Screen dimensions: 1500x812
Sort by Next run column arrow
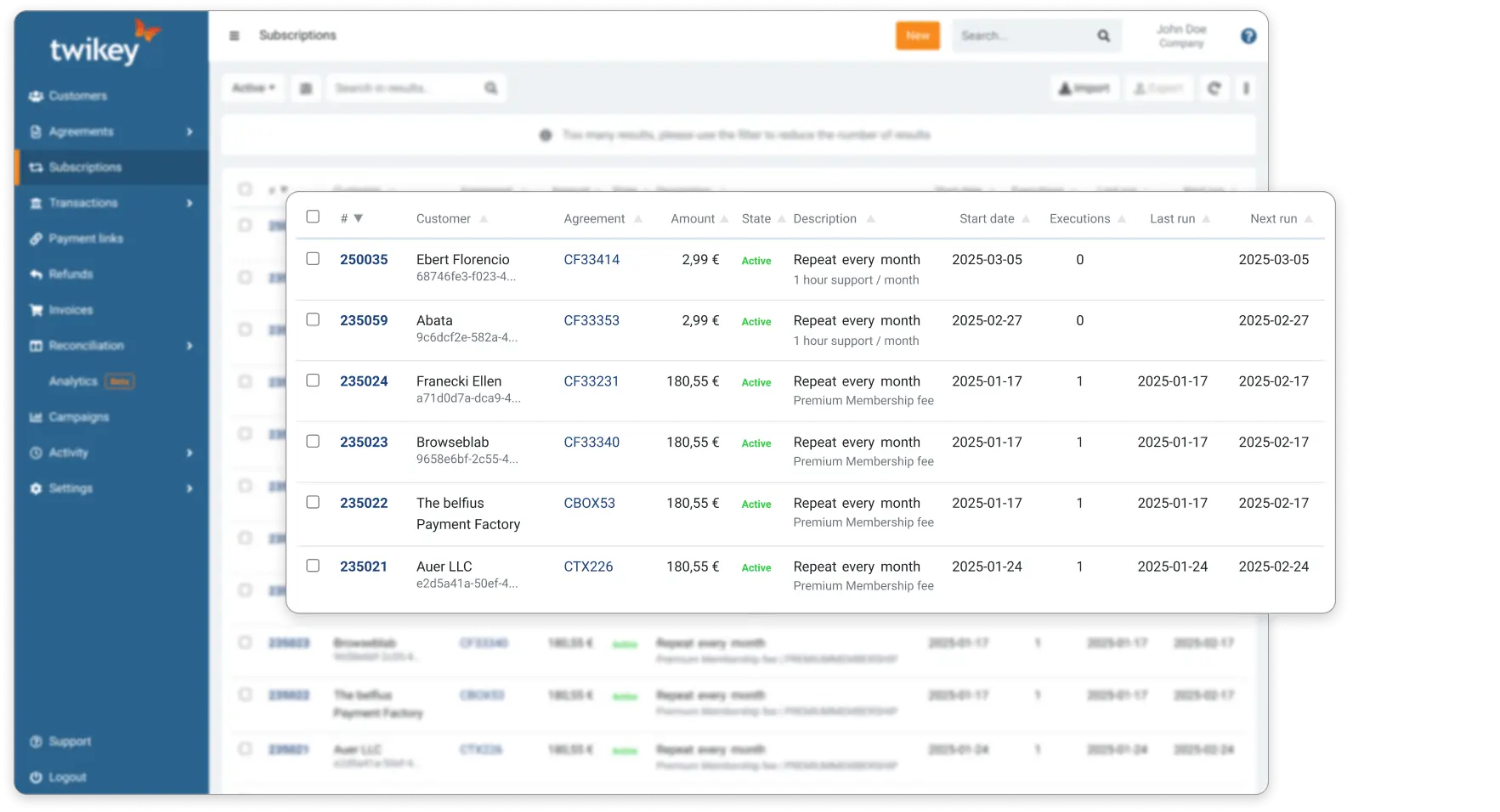[1309, 219]
